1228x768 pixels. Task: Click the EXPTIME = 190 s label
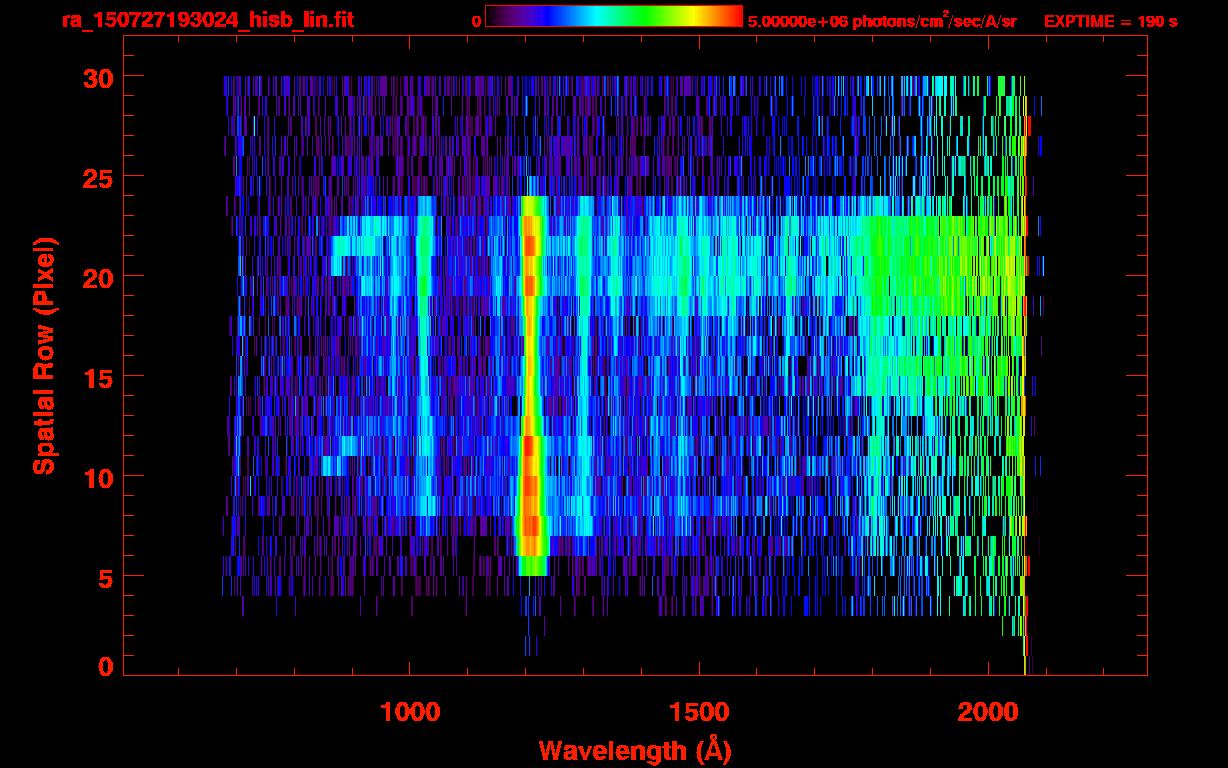(1110, 21)
